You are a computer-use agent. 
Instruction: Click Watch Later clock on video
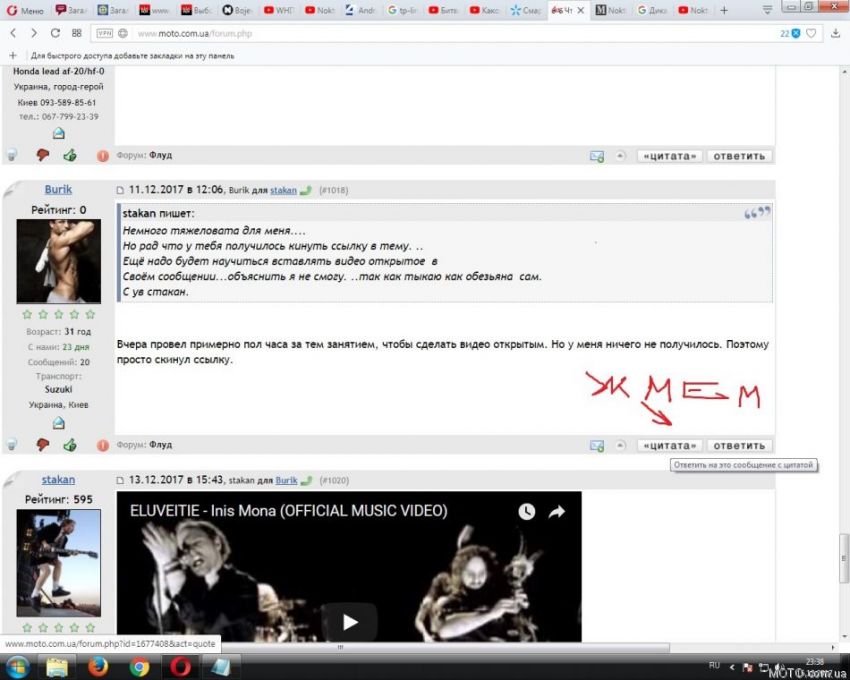point(526,511)
